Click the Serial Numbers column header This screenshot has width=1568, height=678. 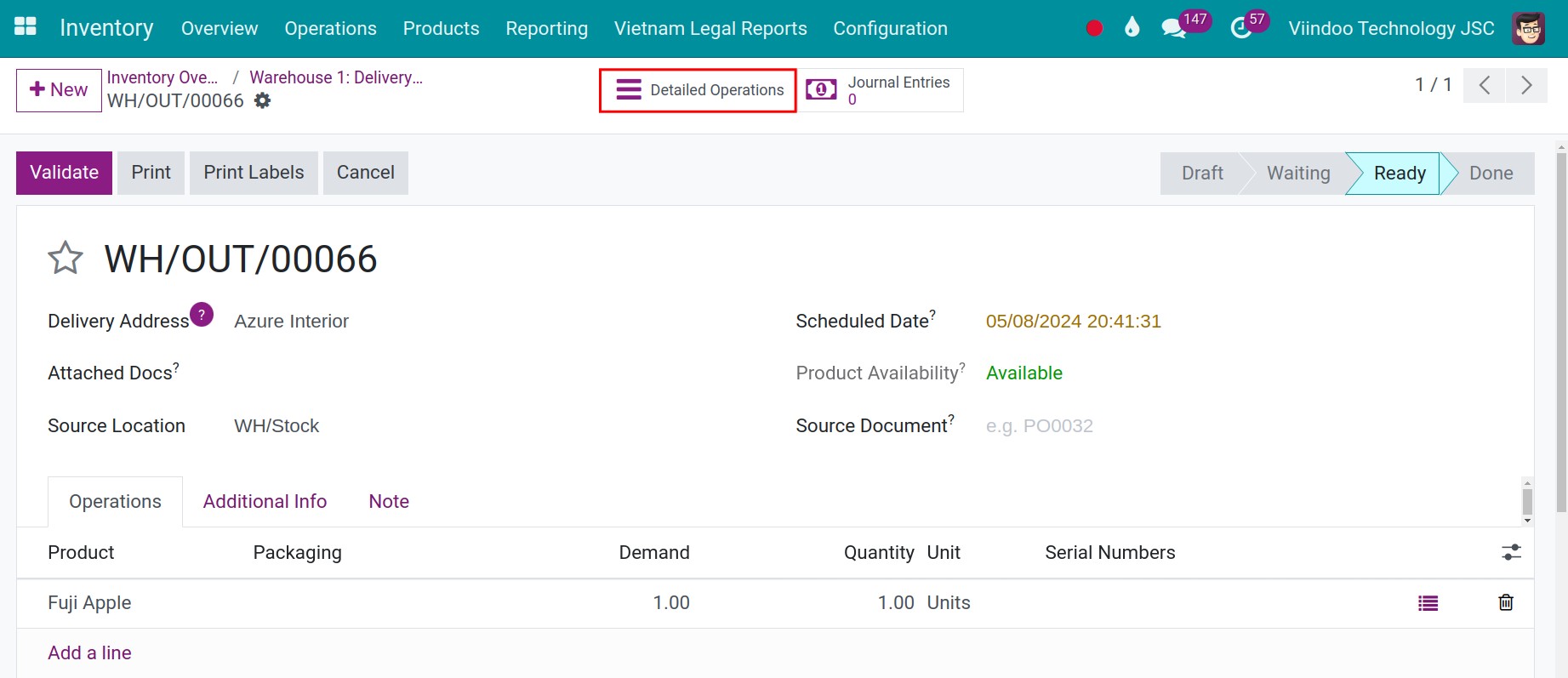tap(1109, 553)
